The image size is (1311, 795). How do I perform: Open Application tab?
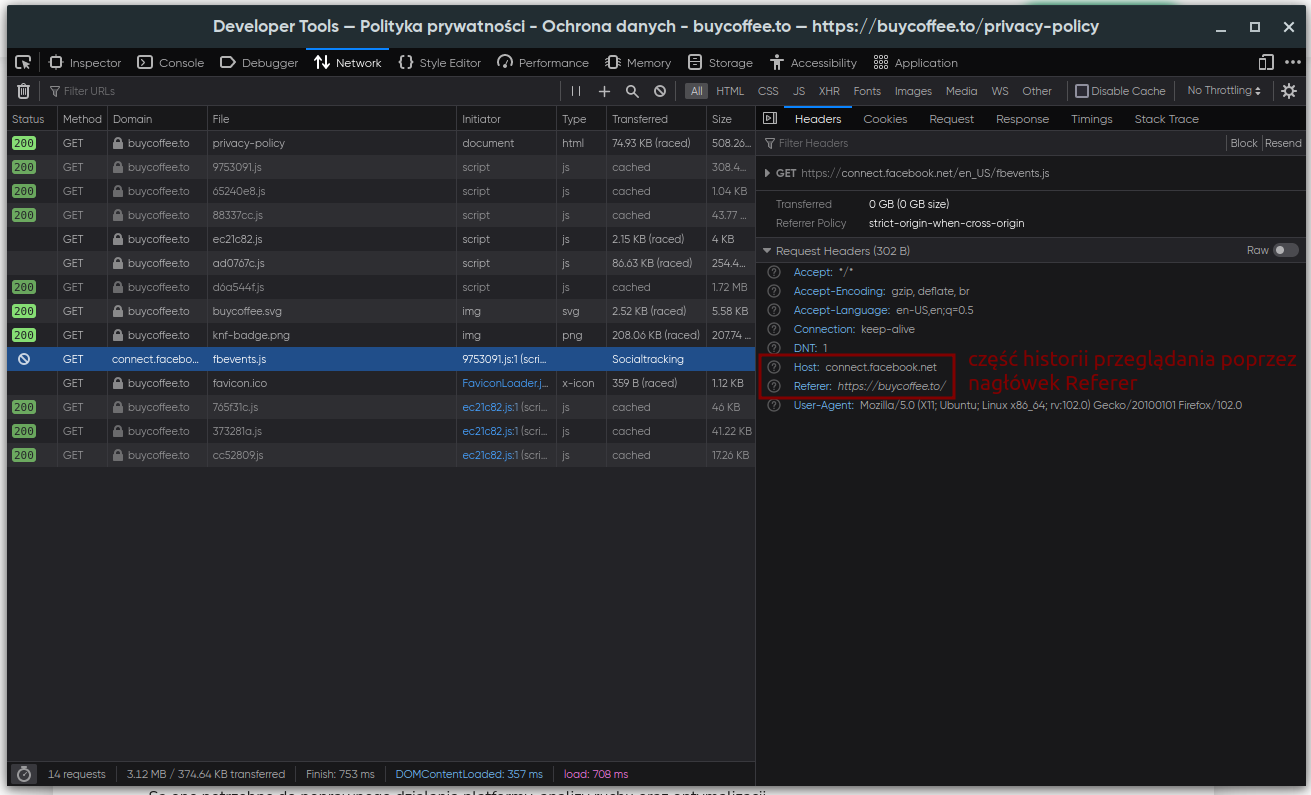click(915, 62)
